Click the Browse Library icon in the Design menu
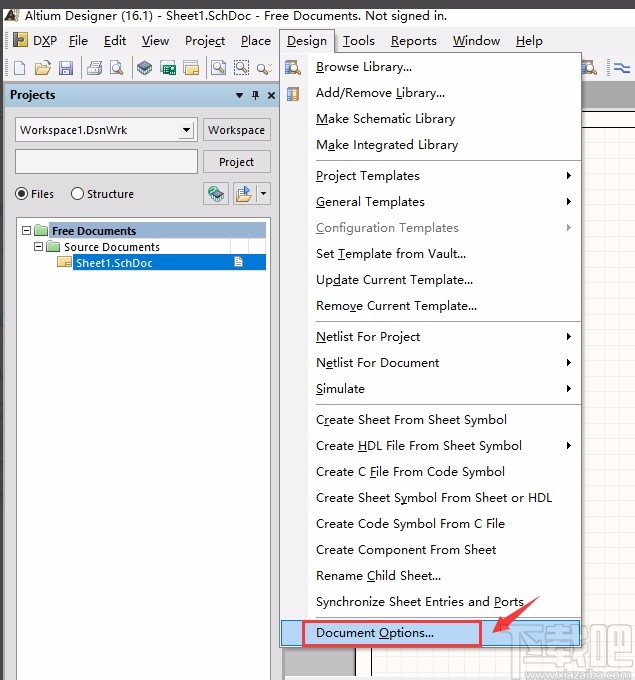Screen dimensions: 635x680 pyautogui.click(x=293, y=67)
